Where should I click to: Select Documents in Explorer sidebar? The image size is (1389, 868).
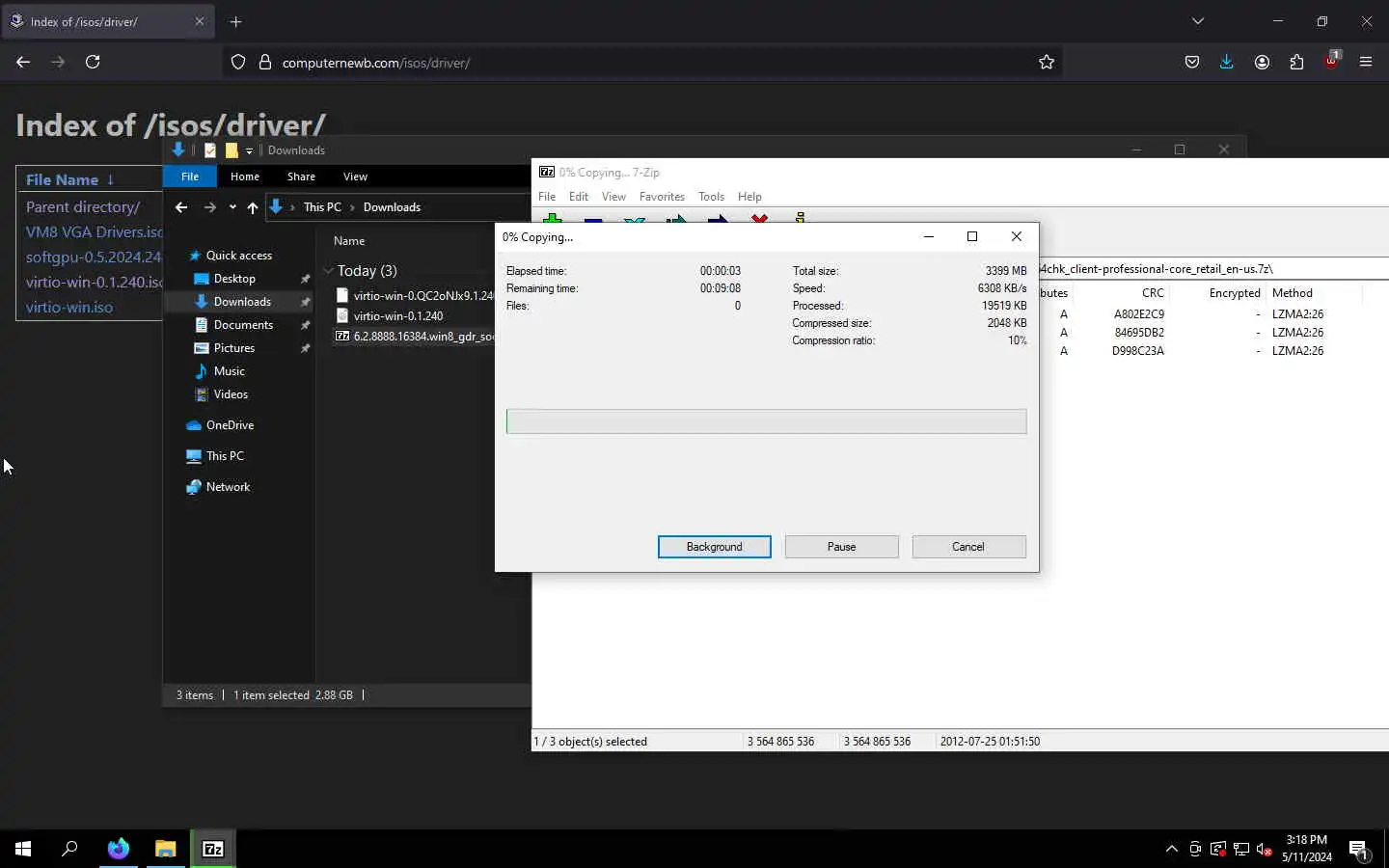pos(243,325)
